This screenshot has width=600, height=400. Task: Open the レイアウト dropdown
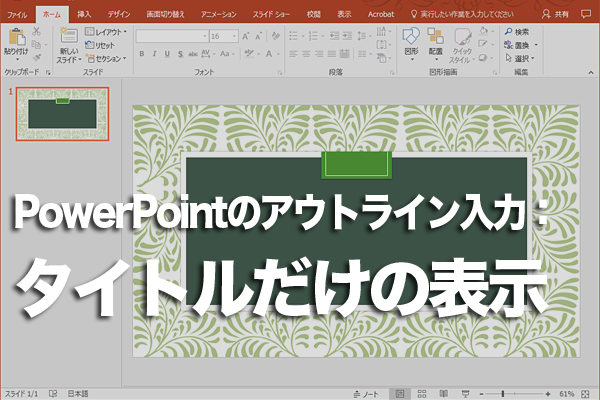click(x=106, y=32)
